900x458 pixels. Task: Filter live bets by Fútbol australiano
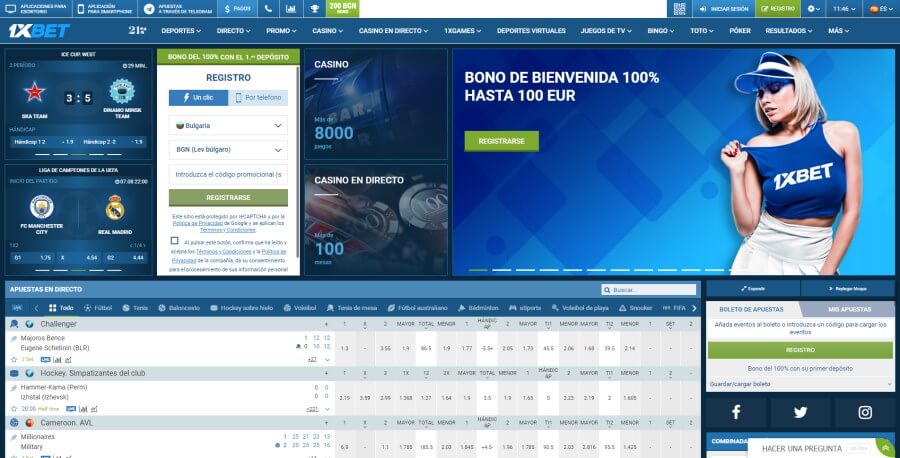tap(417, 308)
